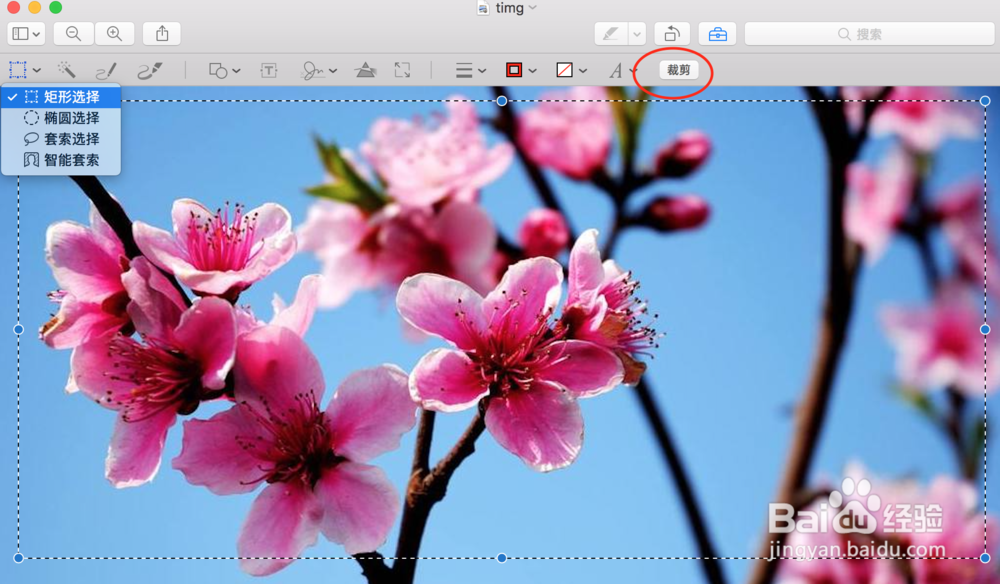Open the Shapes tool

(218, 70)
